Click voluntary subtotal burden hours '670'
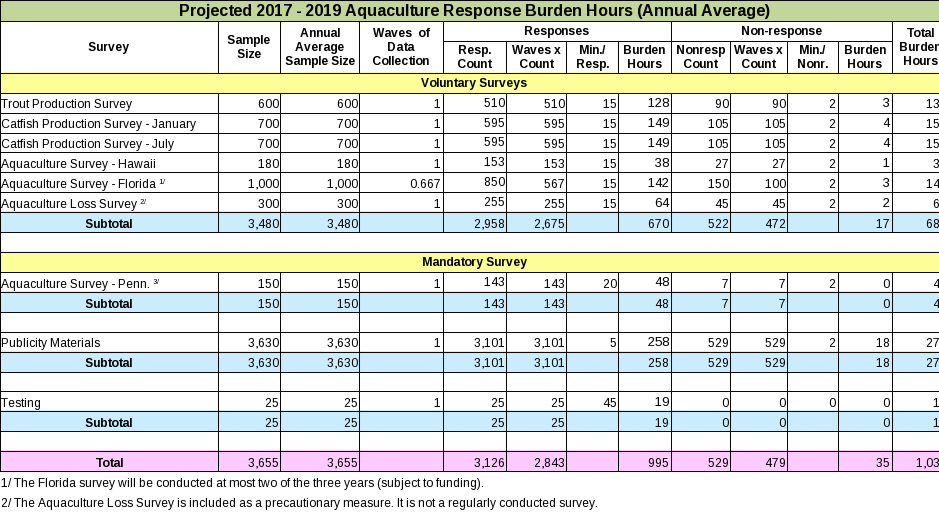This screenshot has height=512, width=939. 644,223
